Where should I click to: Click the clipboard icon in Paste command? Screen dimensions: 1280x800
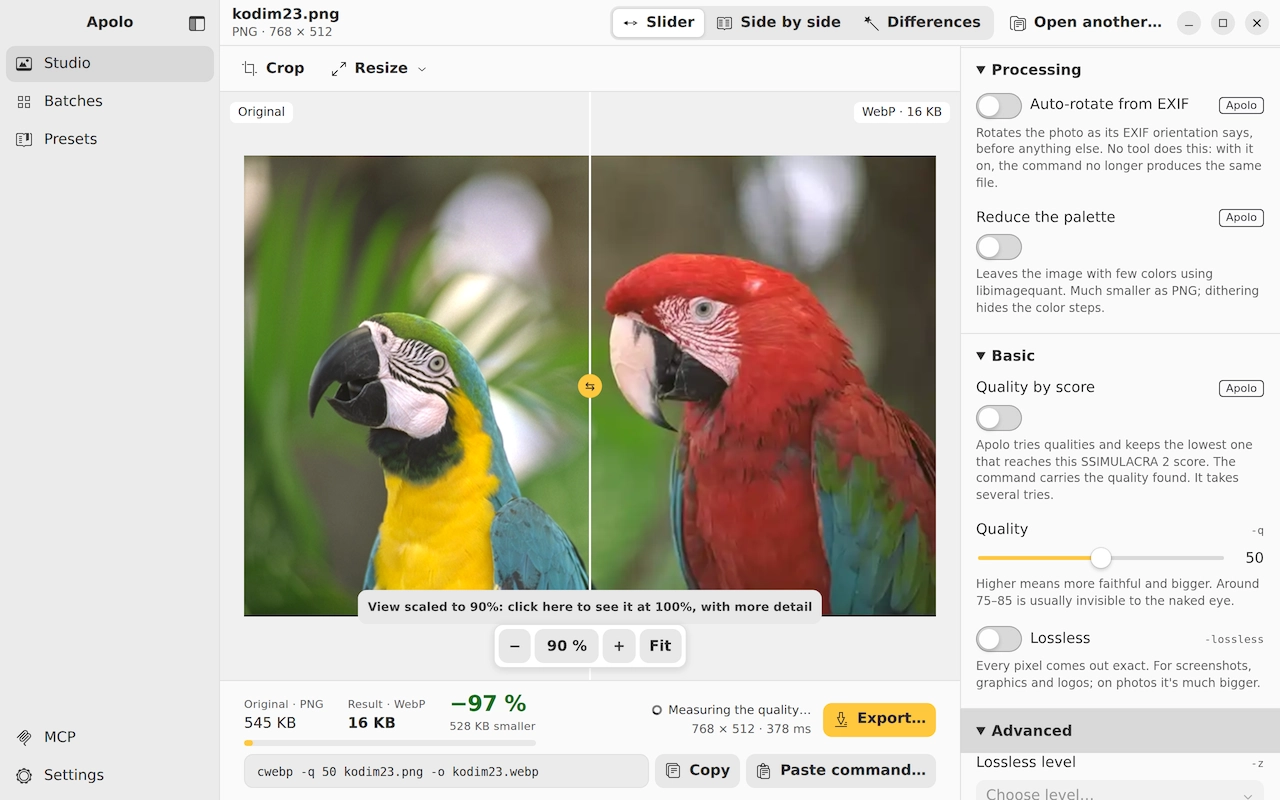tap(764, 771)
